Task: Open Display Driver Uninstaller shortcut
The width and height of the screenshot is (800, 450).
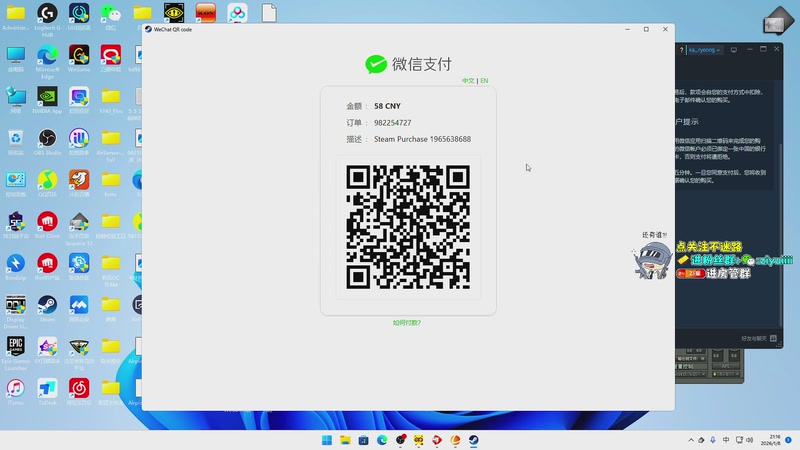Action: 16,311
